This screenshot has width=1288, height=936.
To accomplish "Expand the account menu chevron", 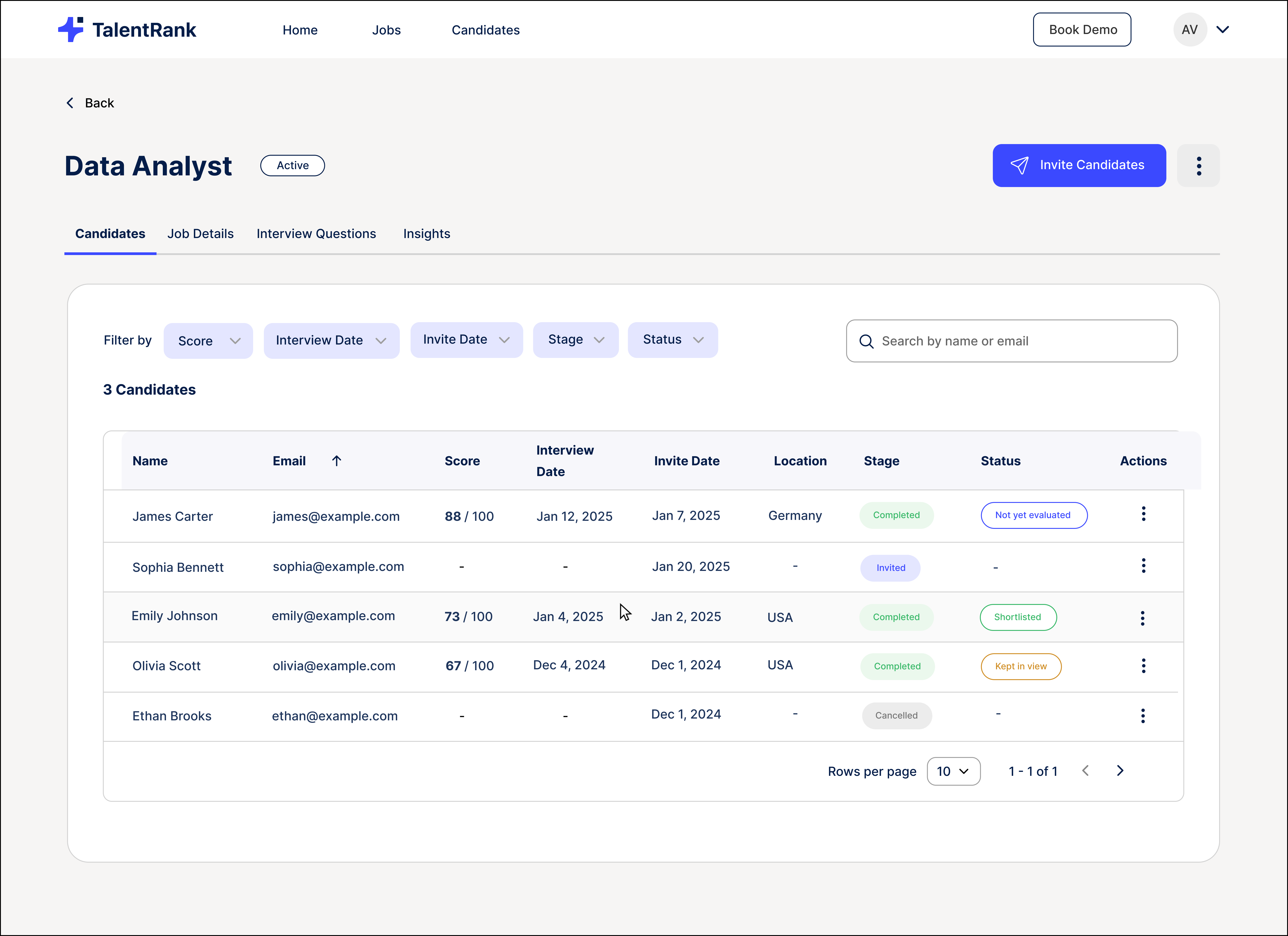I will coord(1223,30).
